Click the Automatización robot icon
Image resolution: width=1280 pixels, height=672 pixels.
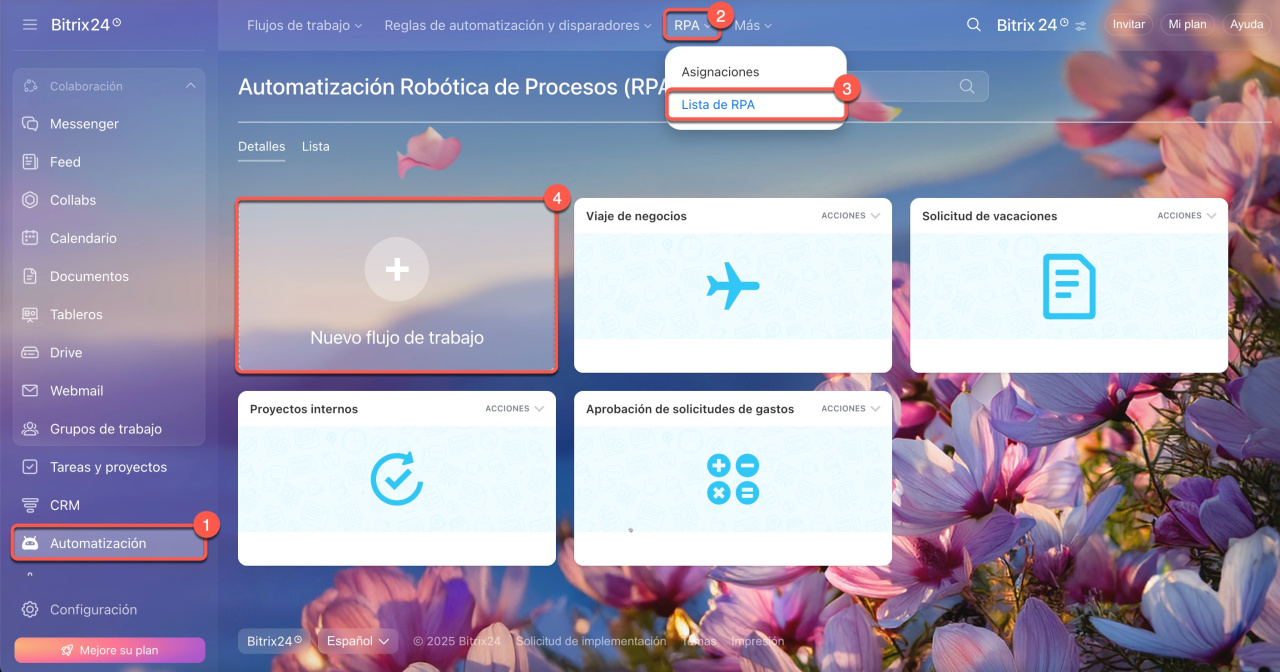[30, 544]
